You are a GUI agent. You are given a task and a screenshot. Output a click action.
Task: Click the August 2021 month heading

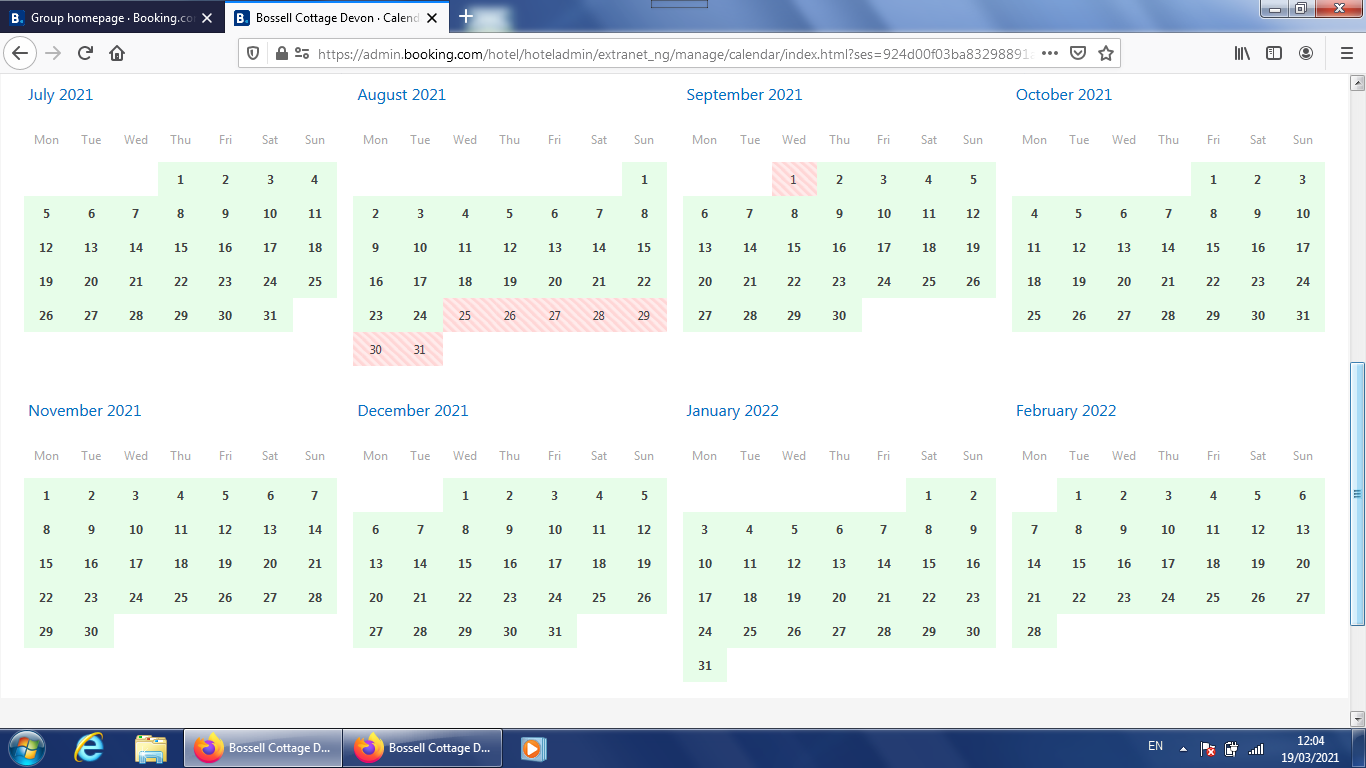pos(401,95)
